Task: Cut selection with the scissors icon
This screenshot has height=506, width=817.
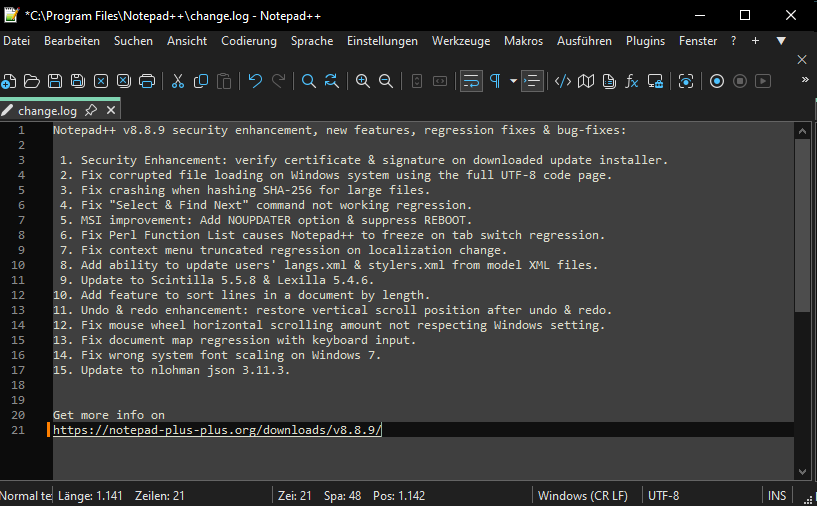Action: click(178, 81)
